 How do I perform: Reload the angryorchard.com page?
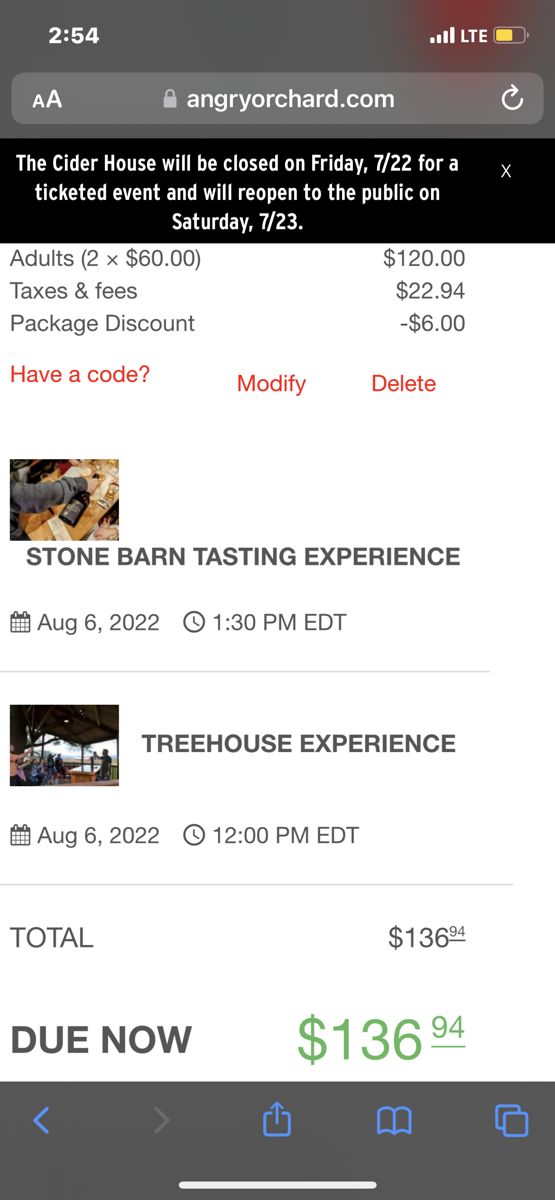pyautogui.click(x=512, y=99)
